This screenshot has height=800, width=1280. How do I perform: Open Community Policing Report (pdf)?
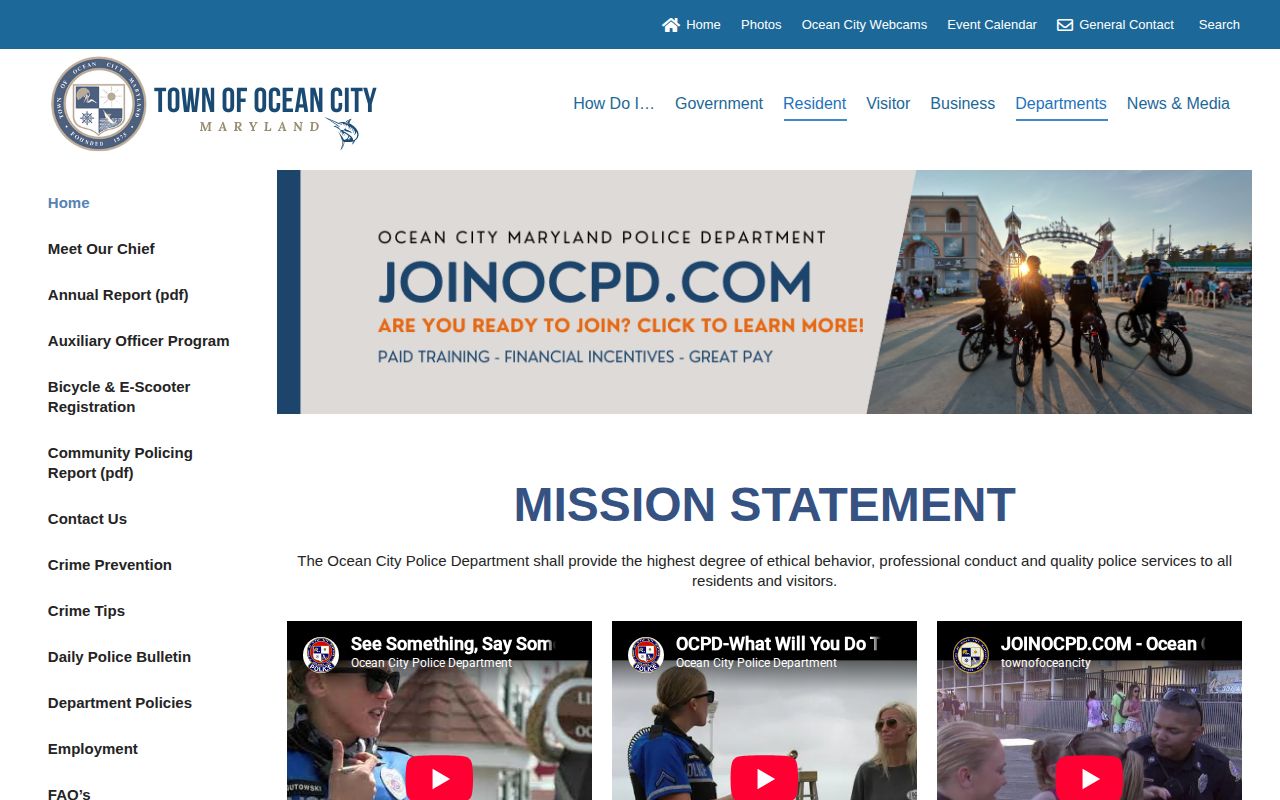120,463
